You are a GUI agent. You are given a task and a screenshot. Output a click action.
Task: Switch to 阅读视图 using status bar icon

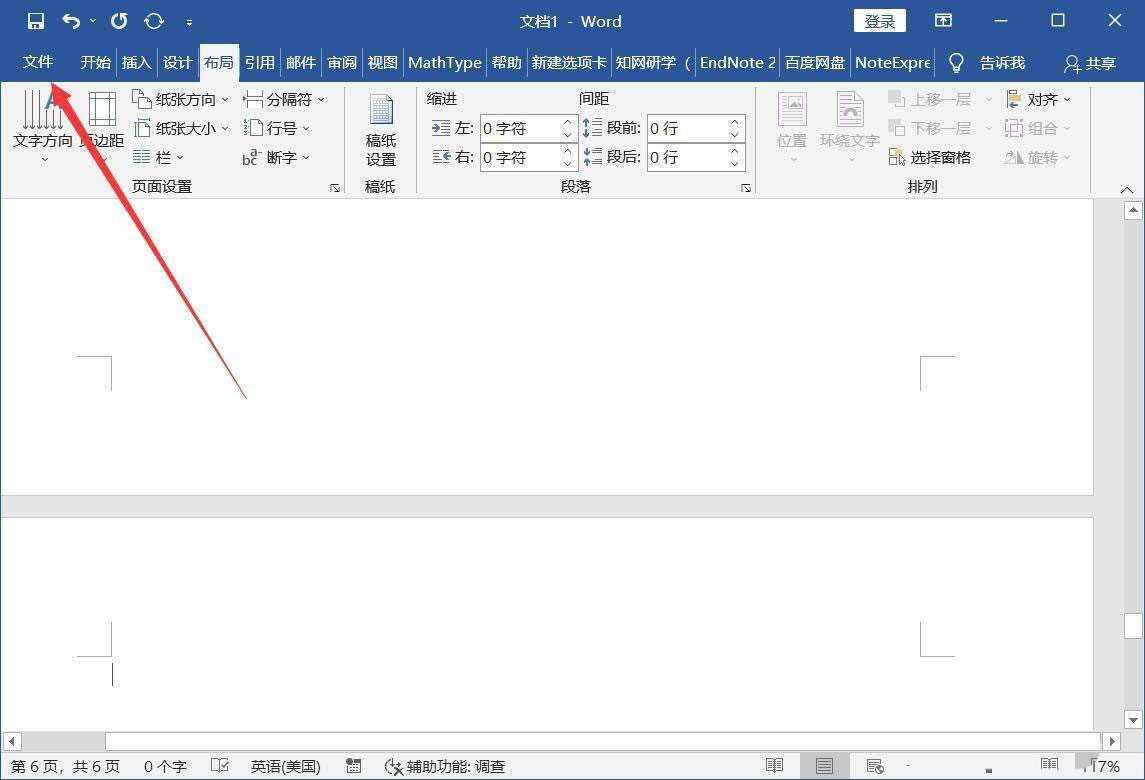pos(775,766)
